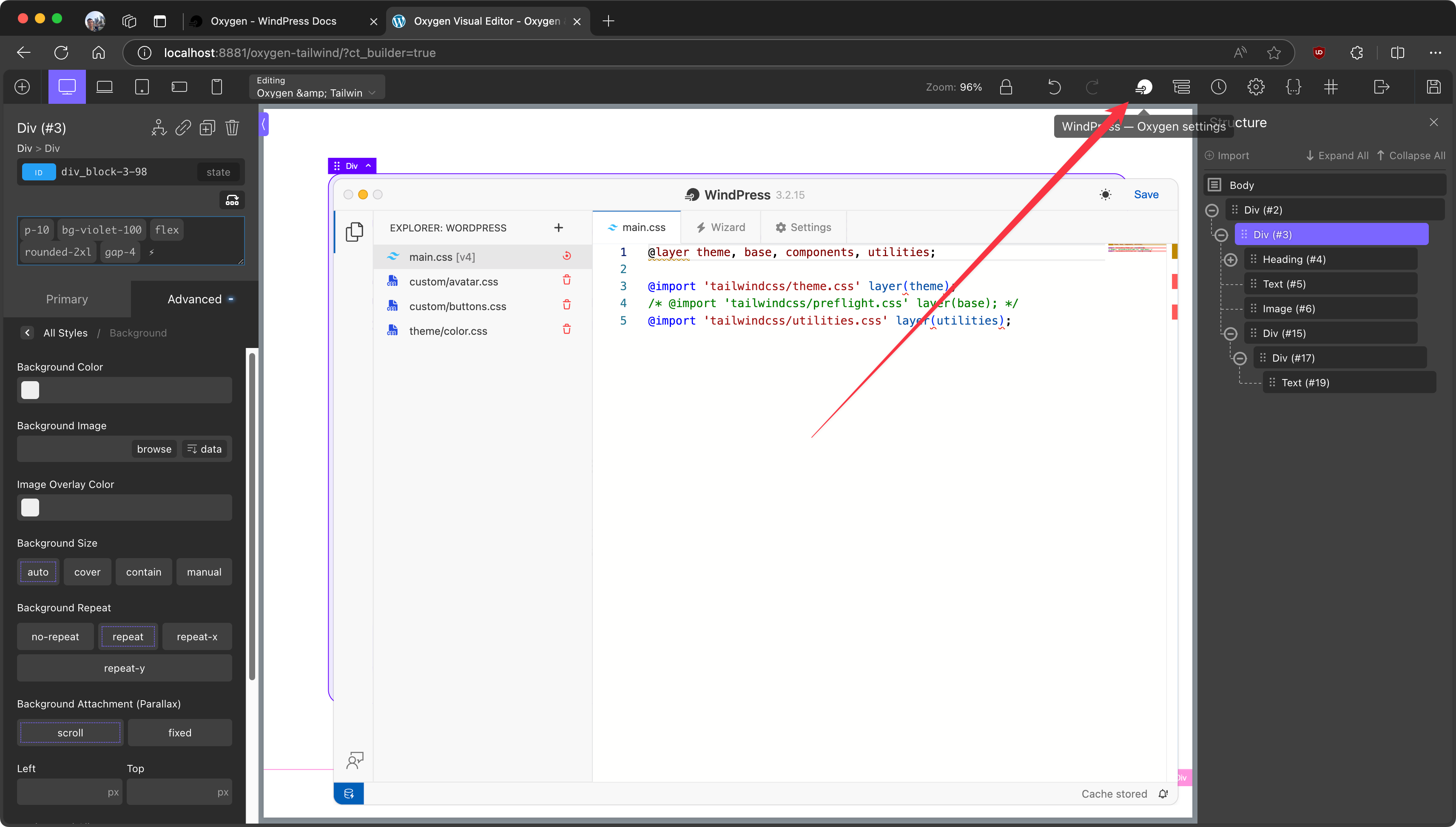Viewport: 1456px width, 827px height.
Task: Open the WindPress settings icon in toolbar
Action: [1143, 87]
